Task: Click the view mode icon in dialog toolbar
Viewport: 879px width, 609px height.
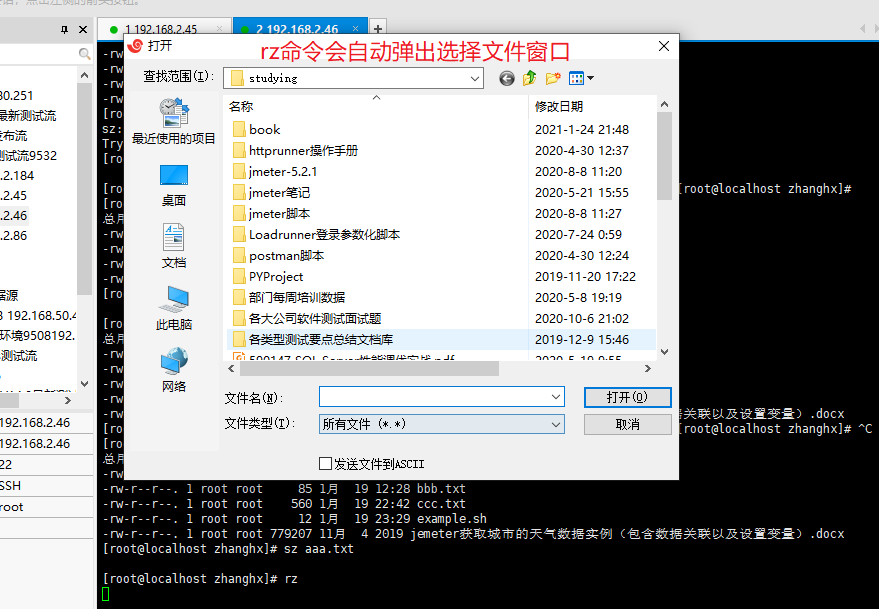Action: pos(577,78)
